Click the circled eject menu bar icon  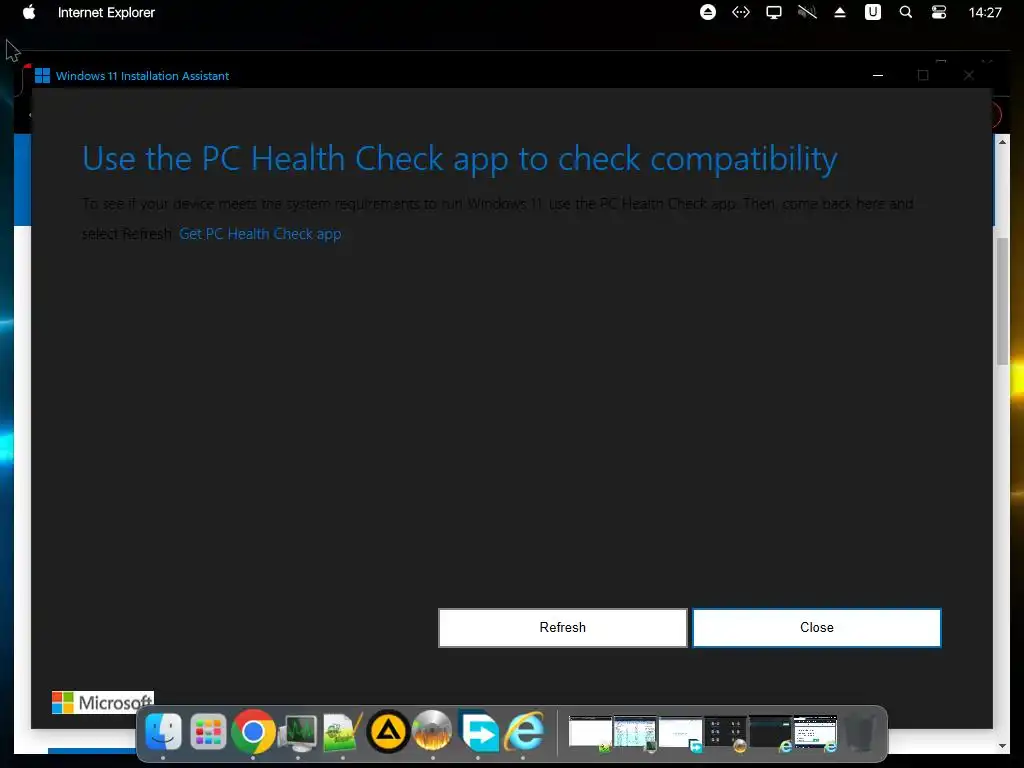pyautogui.click(x=708, y=12)
